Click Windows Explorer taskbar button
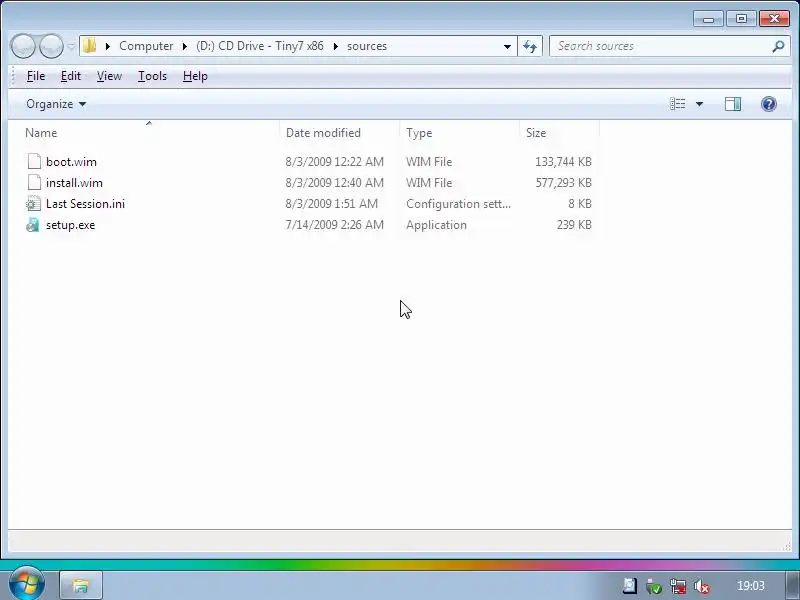The image size is (800, 600). pyautogui.click(x=81, y=585)
